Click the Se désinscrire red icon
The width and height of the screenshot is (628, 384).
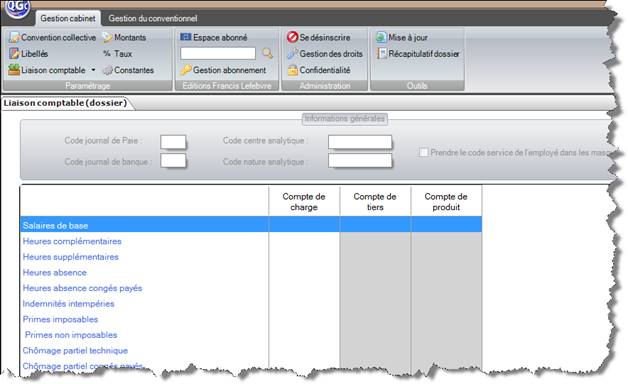click(292, 37)
